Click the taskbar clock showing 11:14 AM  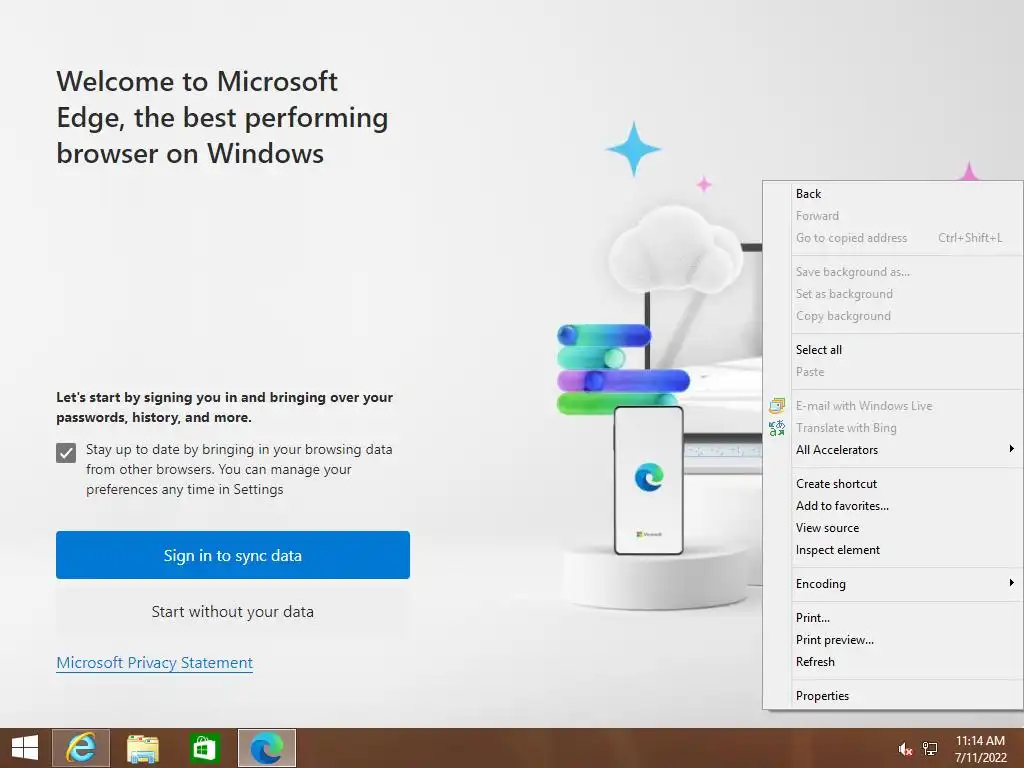tap(980, 749)
